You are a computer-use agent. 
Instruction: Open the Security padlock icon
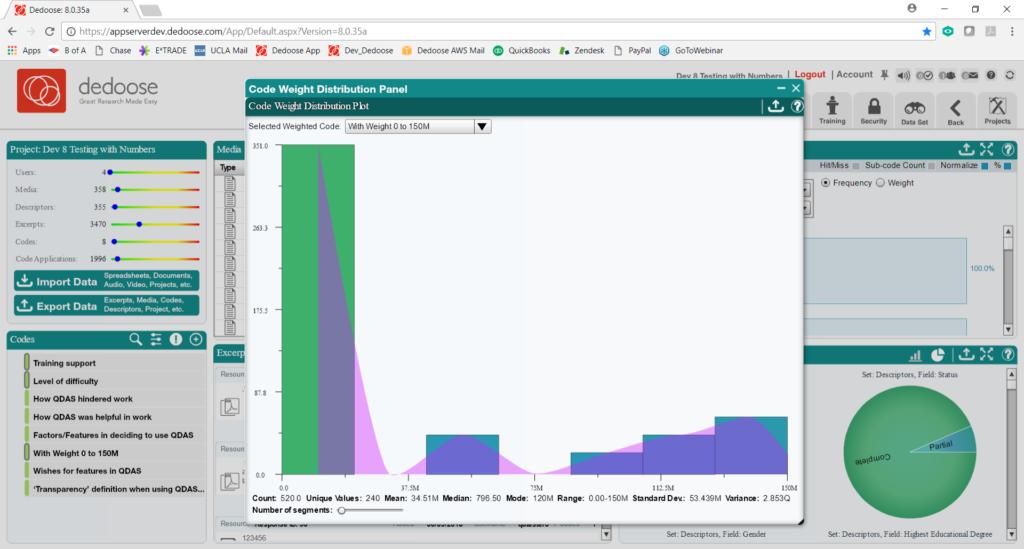click(x=874, y=110)
